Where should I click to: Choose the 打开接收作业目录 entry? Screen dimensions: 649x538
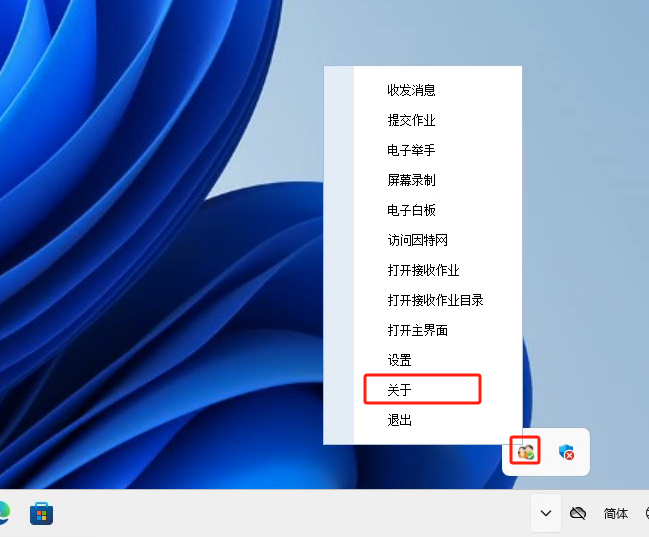point(435,300)
